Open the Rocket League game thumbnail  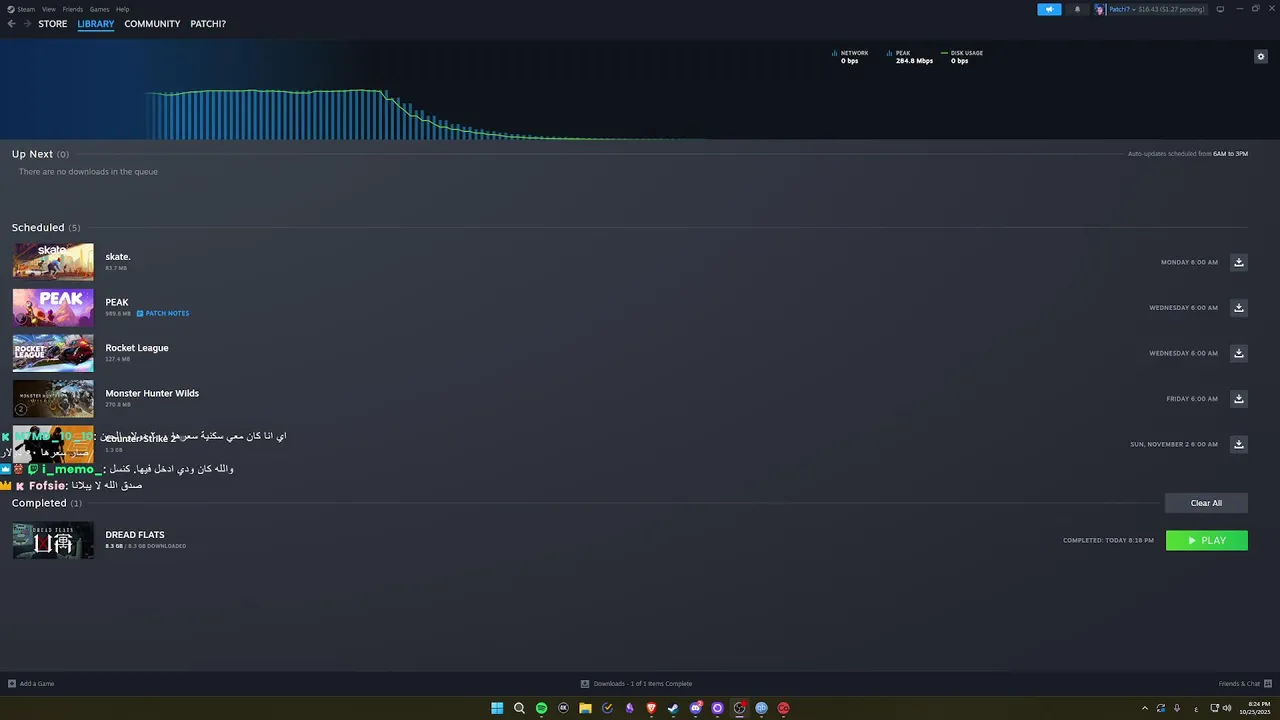(53, 353)
